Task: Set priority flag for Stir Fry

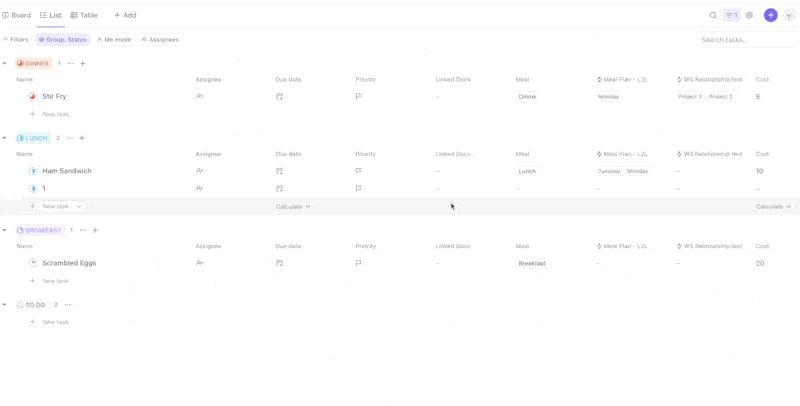Action: coord(359,96)
